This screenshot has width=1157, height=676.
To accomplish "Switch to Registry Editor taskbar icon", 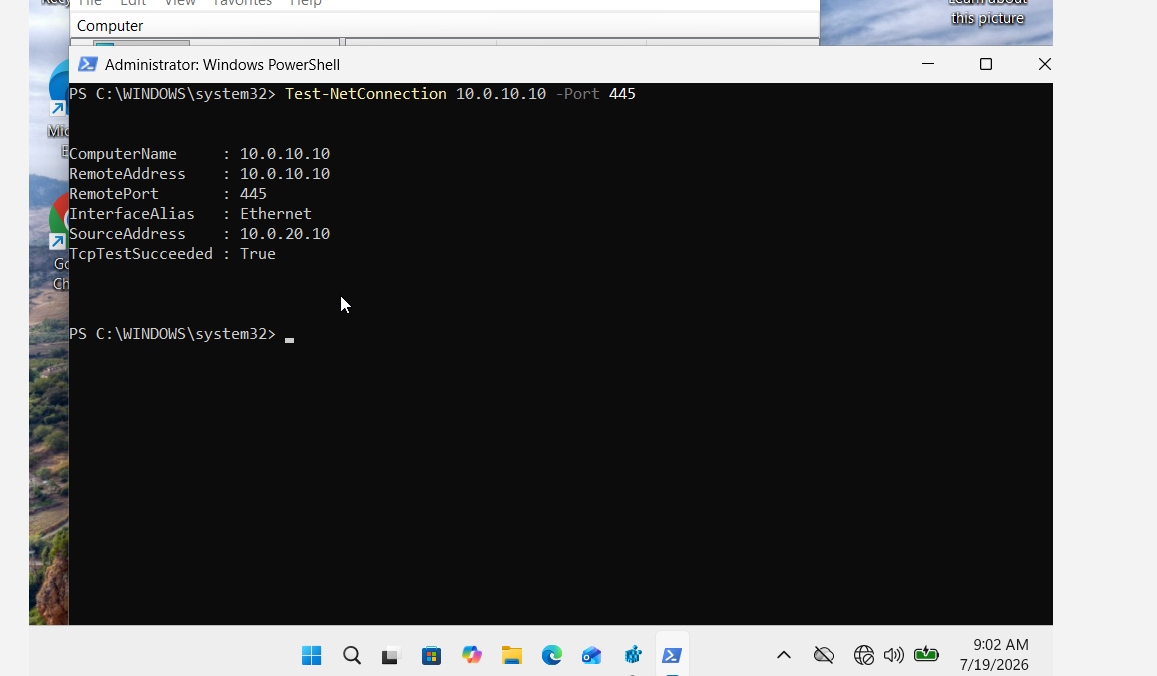I will coord(632,655).
